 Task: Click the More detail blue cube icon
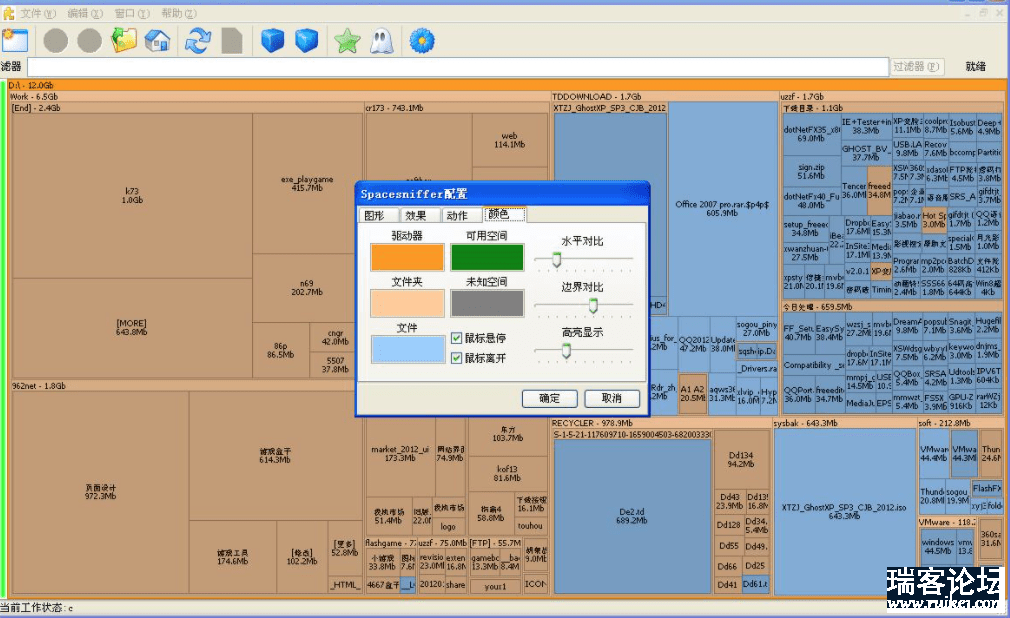click(307, 41)
